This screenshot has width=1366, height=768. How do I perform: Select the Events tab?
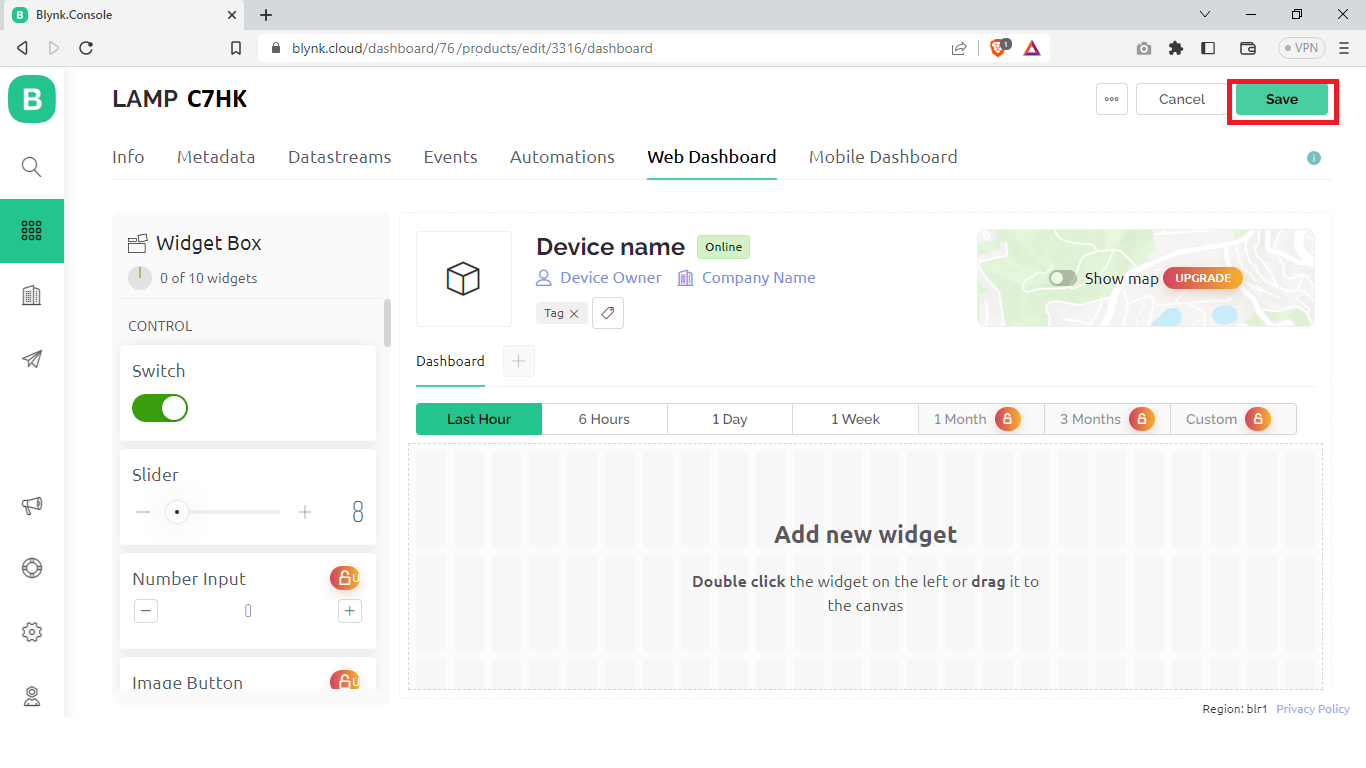[450, 157]
